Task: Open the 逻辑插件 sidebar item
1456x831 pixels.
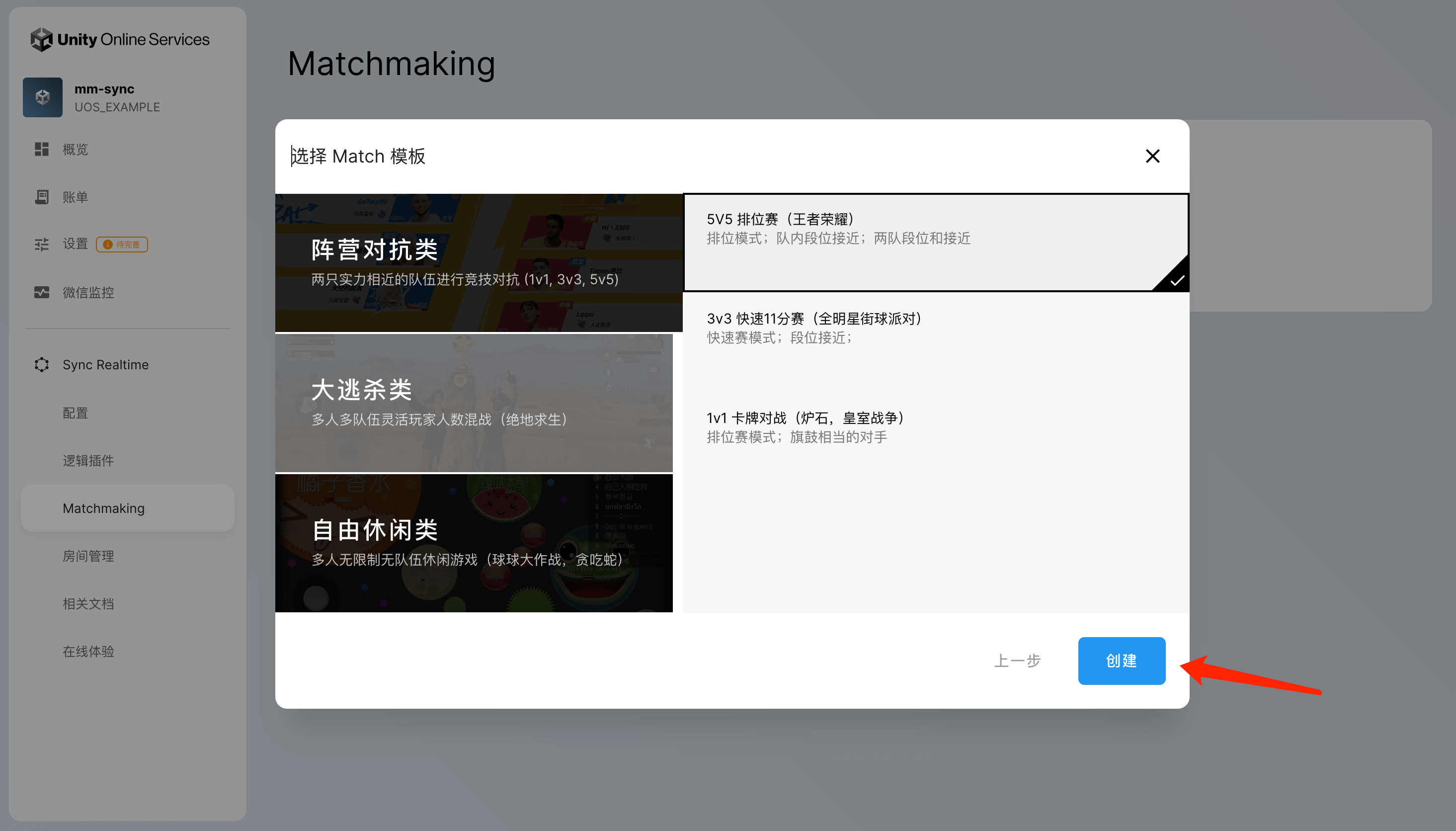Action: (x=88, y=461)
